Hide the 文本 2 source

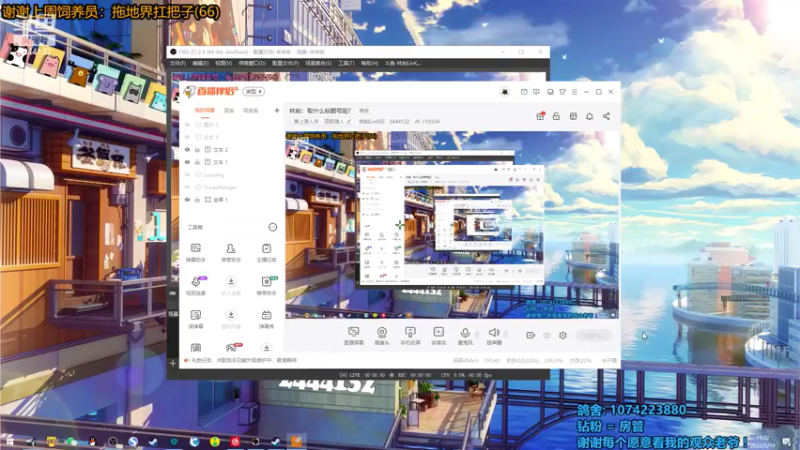point(187,149)
